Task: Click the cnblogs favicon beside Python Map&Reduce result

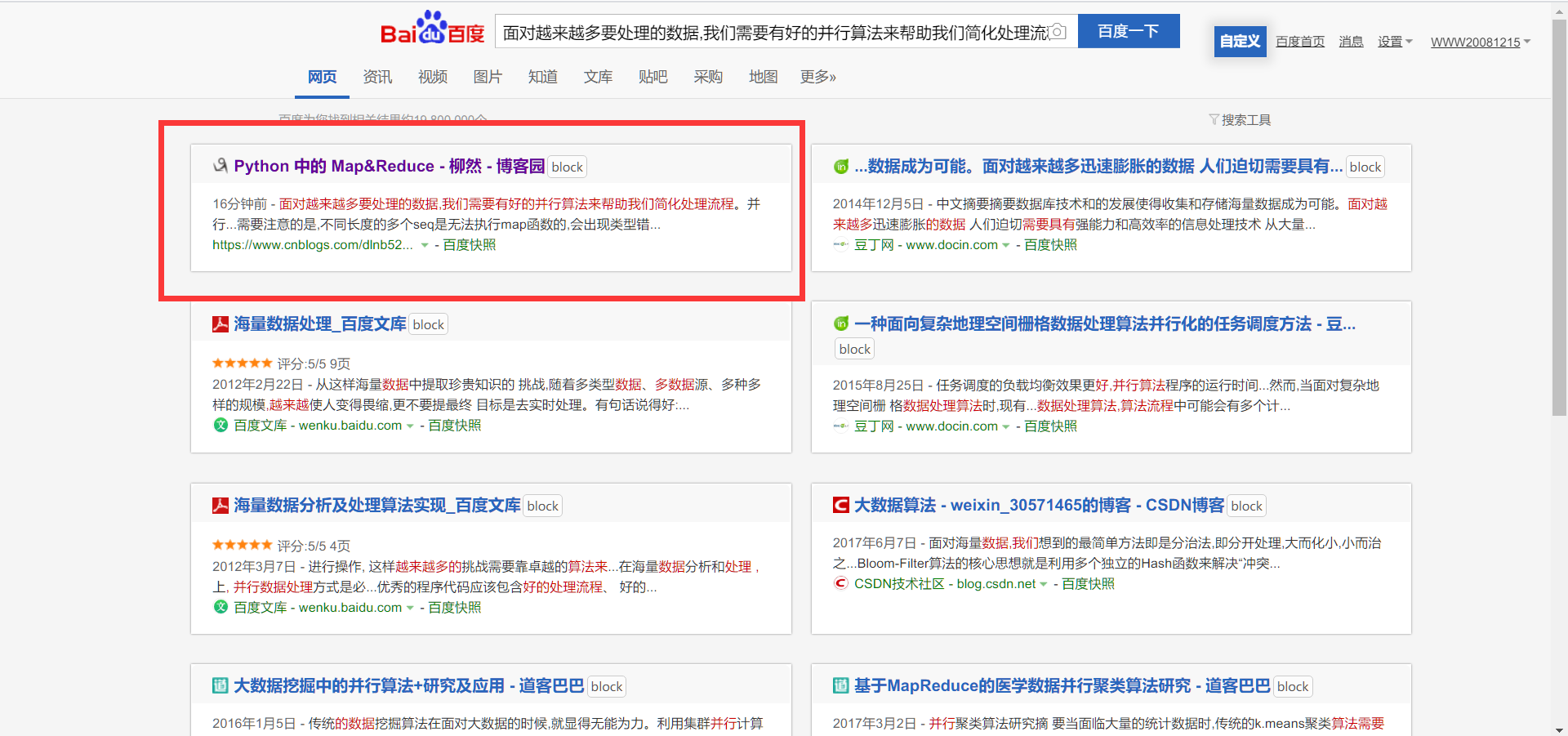Action: pyautogui.click(x=220, y=166)
